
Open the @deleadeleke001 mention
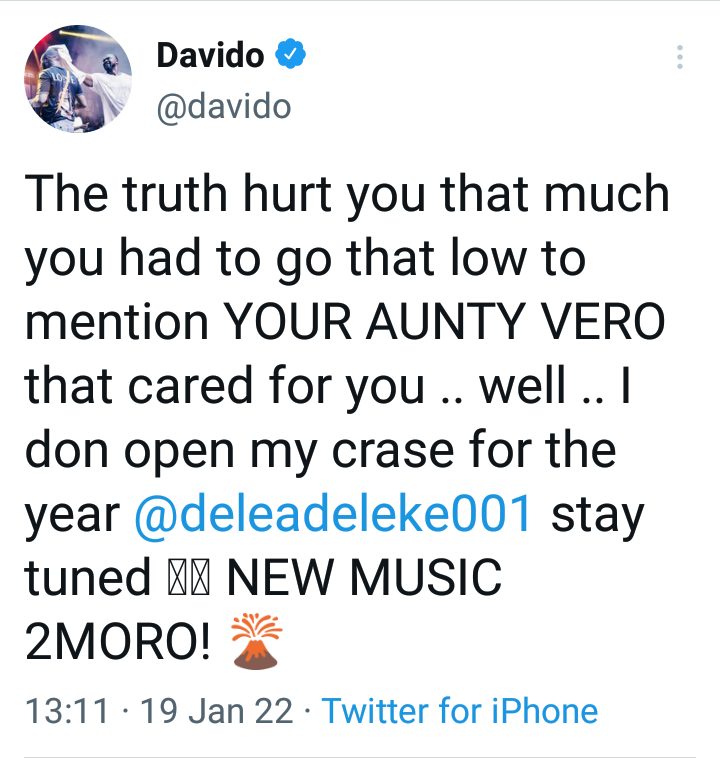coord(333,514)
